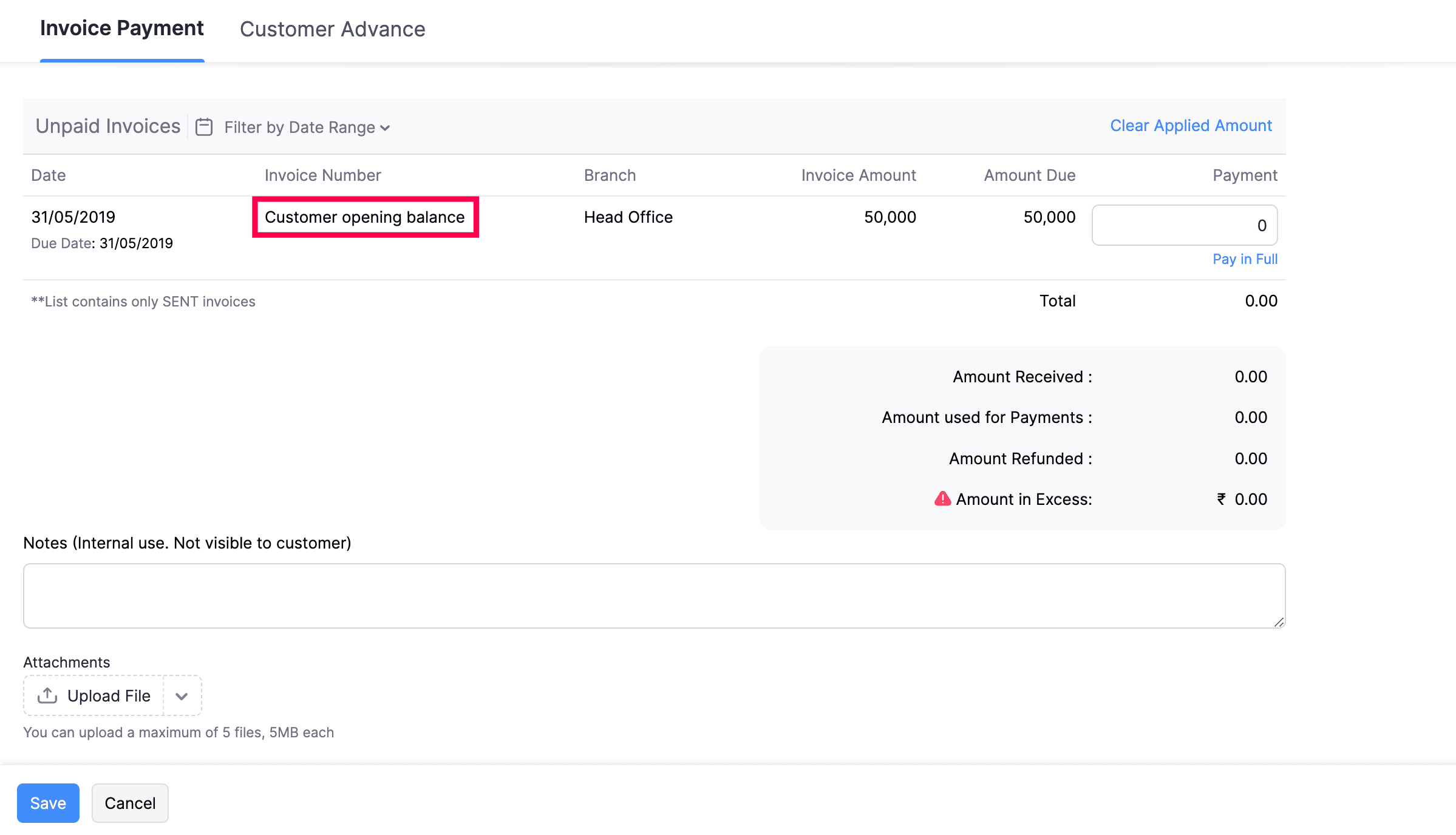Click the Customer opening balance invoice entry

[364, 217]
